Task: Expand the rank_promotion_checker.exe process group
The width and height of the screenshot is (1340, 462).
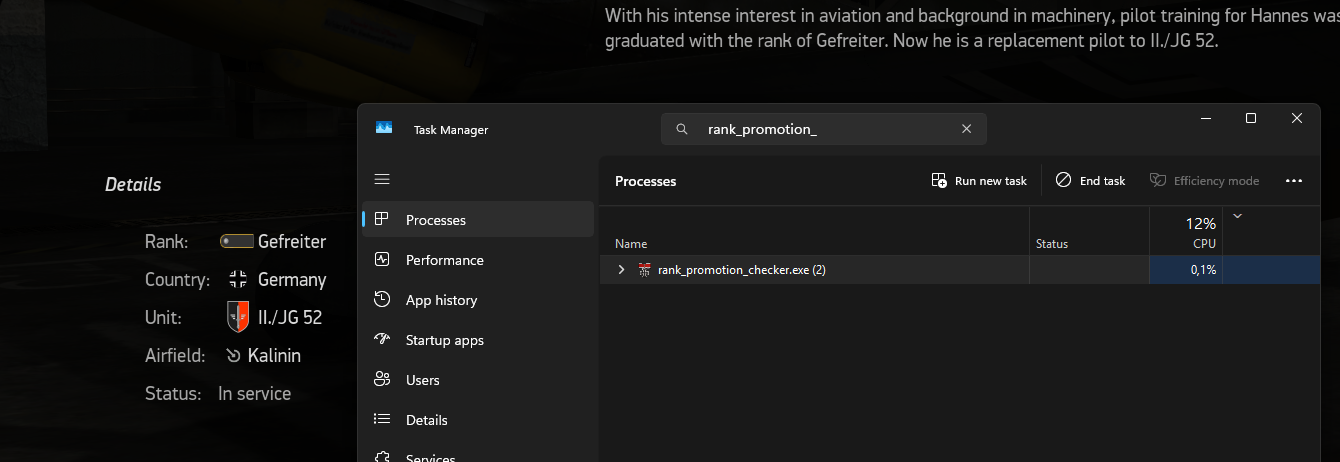Action: click(x=621, y=270)
